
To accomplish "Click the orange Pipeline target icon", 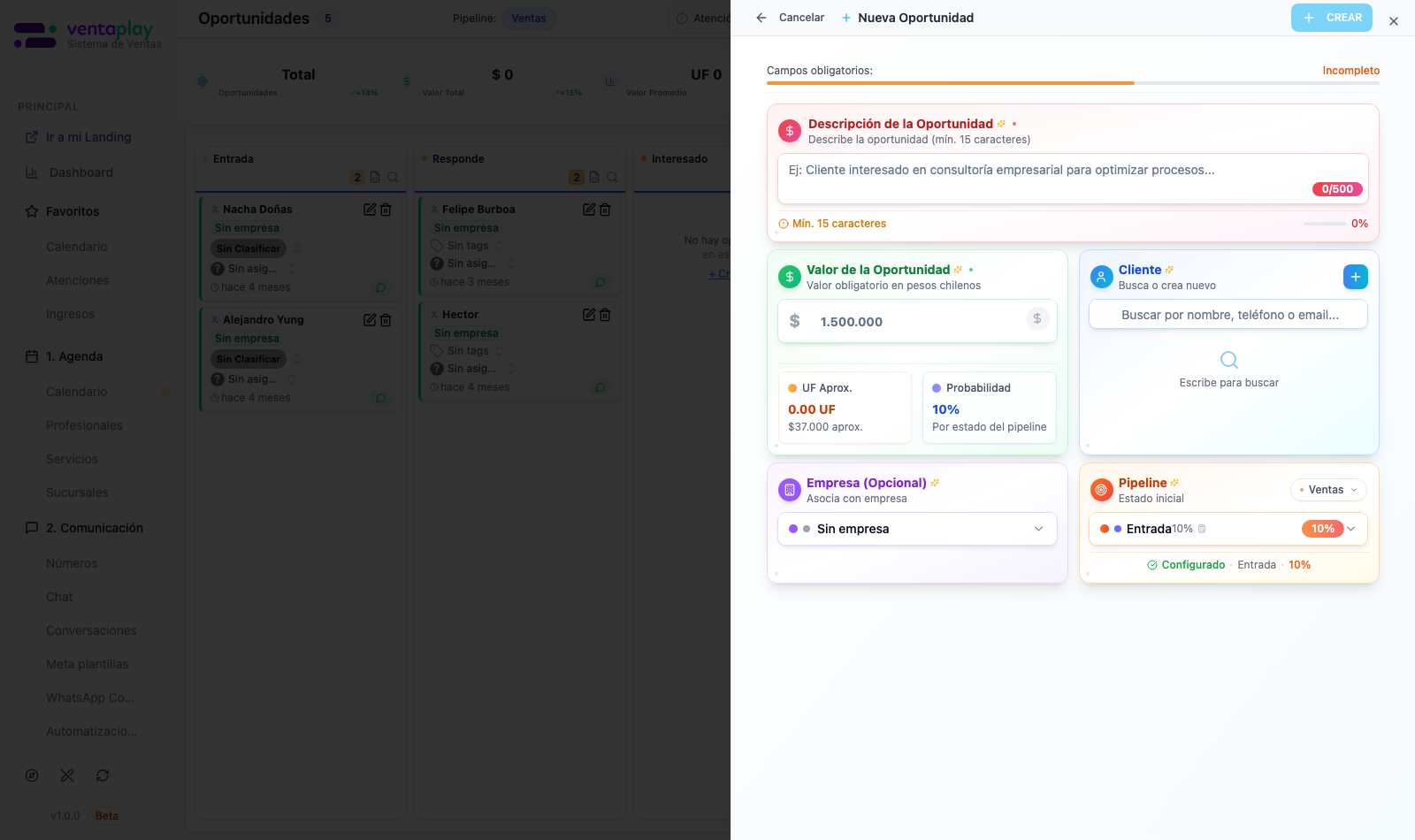I will point(1101,490).
